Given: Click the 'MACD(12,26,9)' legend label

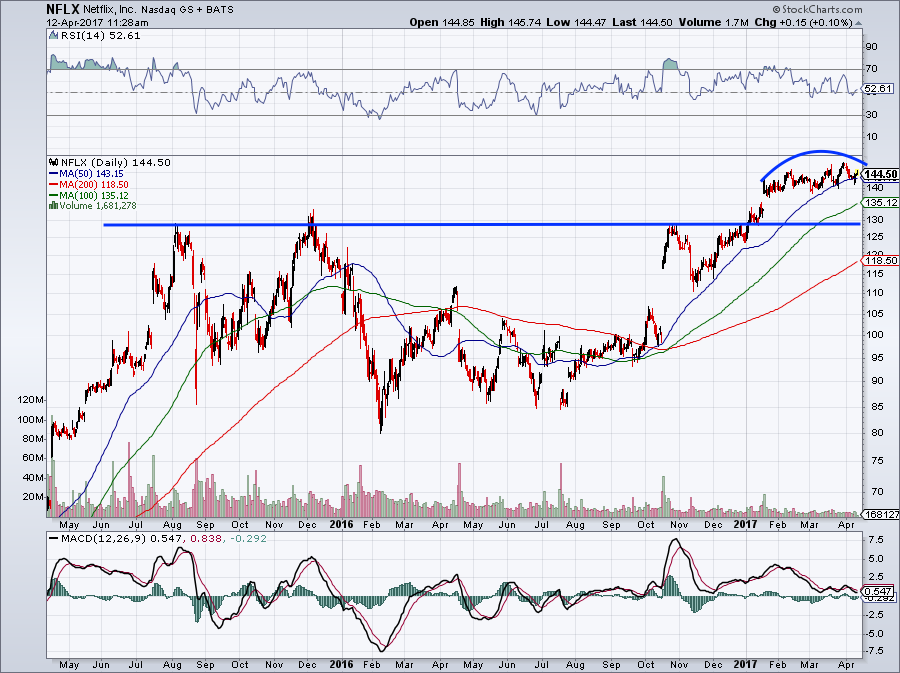Looking at the screenshot, I should click(104, 538).
